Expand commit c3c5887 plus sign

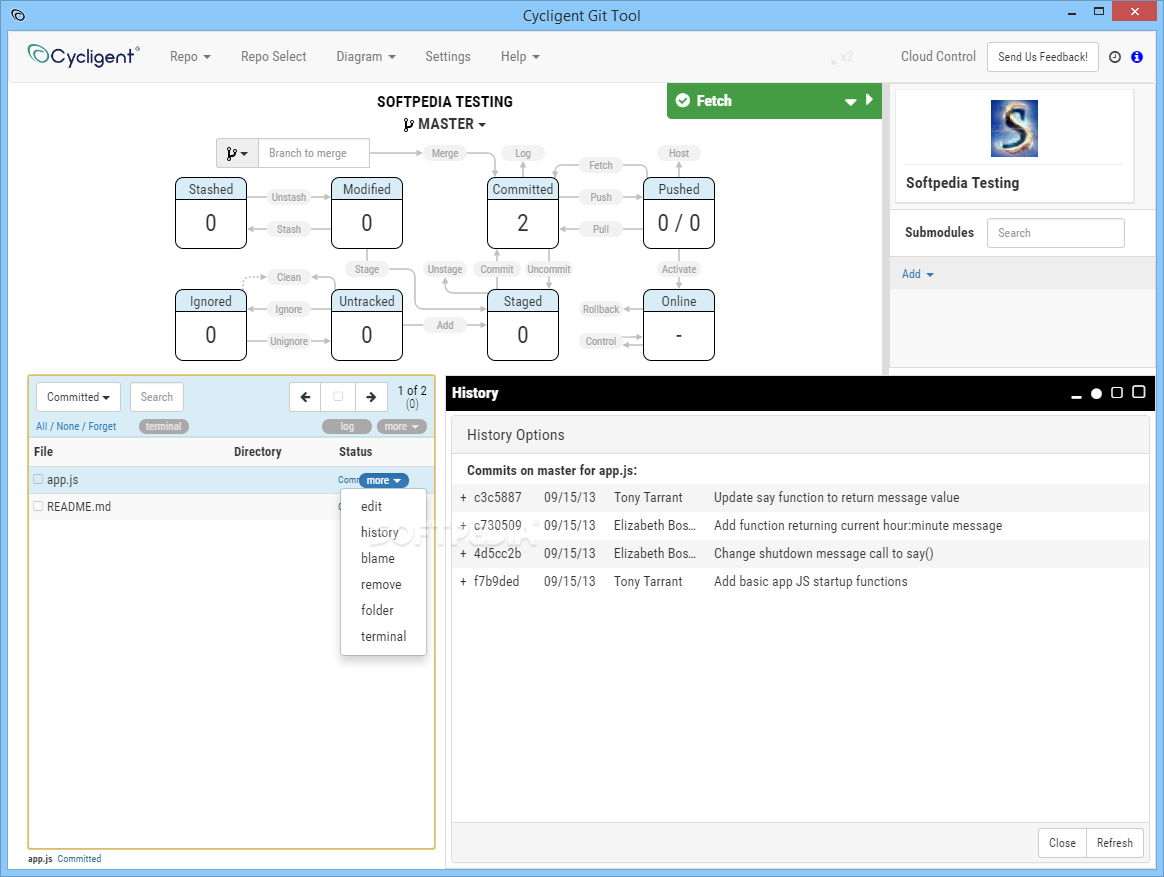coord(463,498)
